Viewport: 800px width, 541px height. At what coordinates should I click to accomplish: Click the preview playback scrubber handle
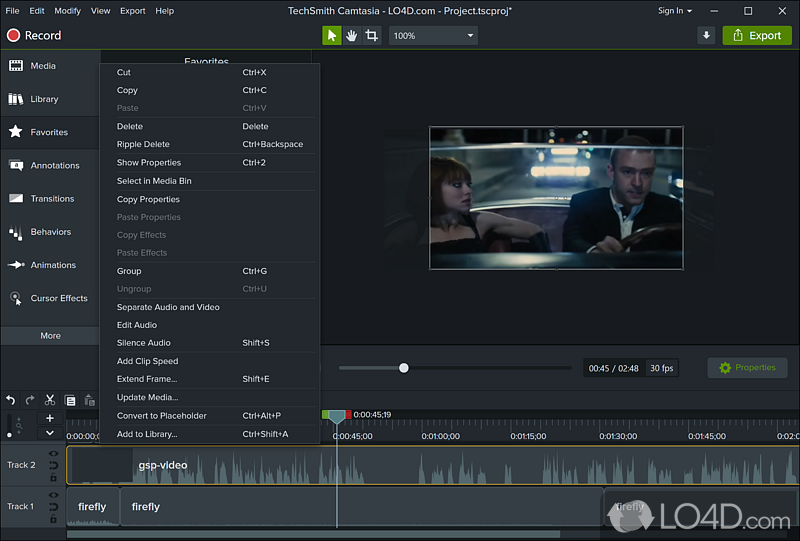404,368
